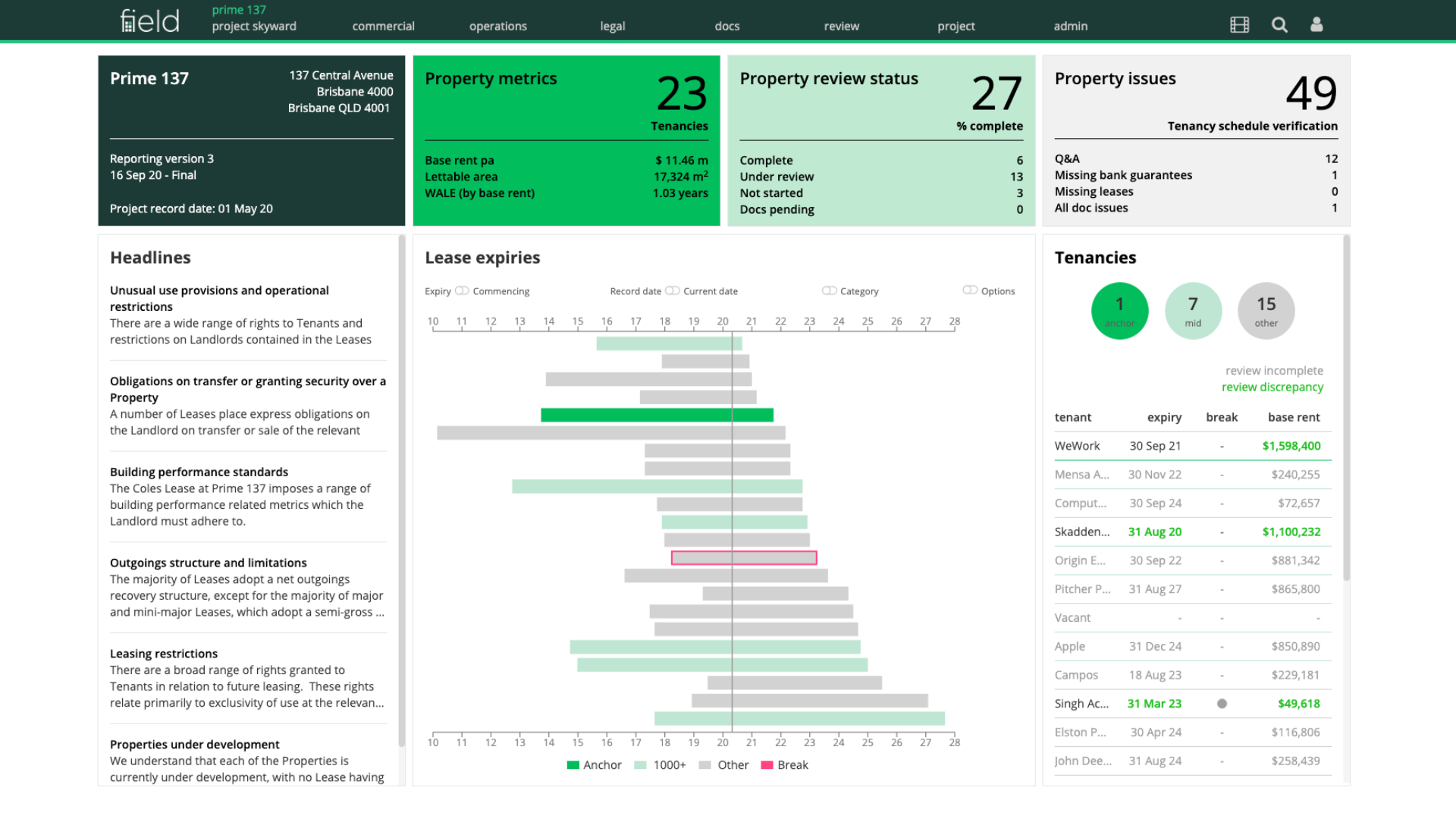
Task: Click the field logo in header
Action: 149,20
